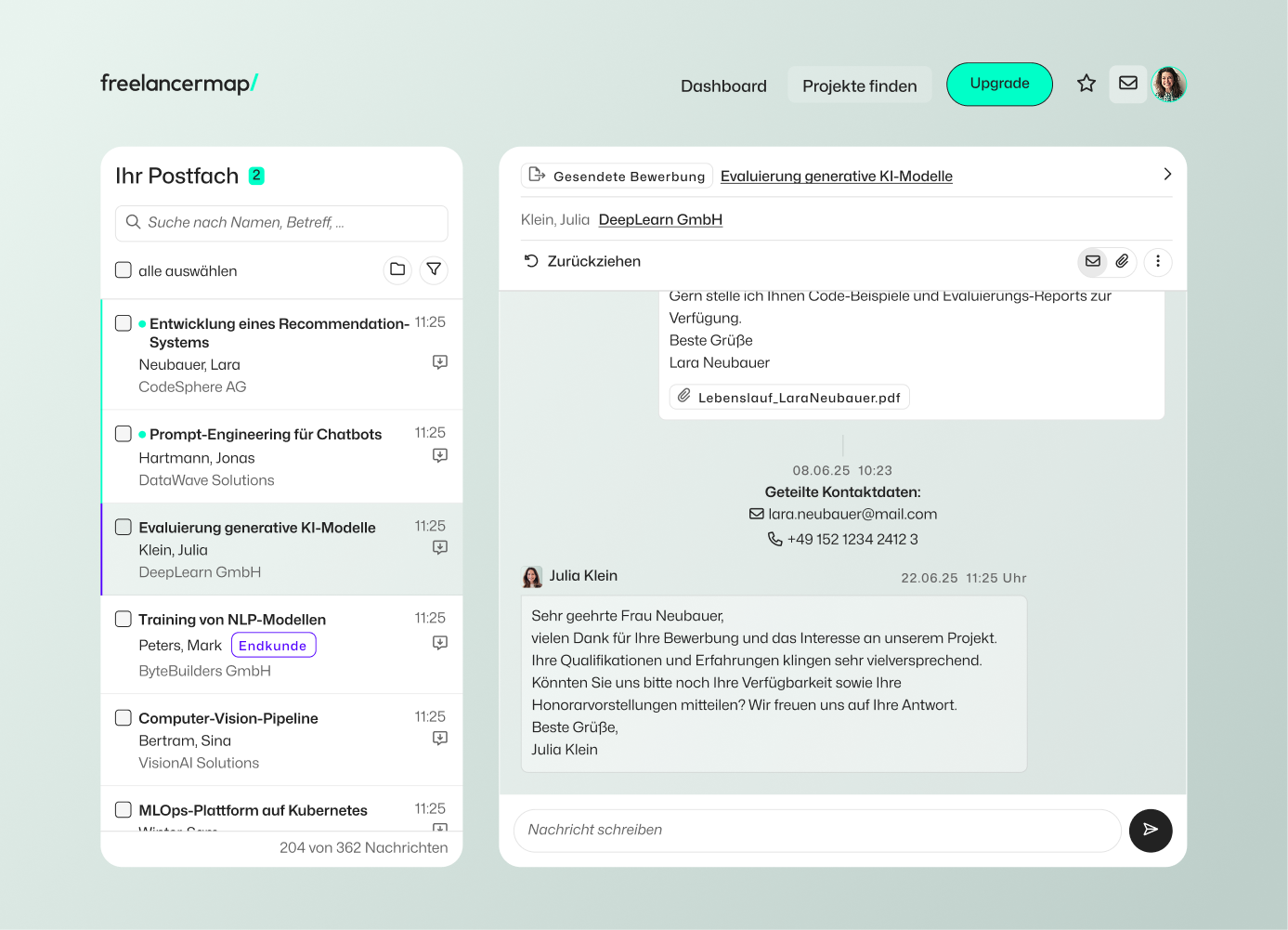The width and height of the screenshot is (1288, 930).
Task: Check the Entwicklung eines Recommendation-Systems message
Action: (124, 323)
